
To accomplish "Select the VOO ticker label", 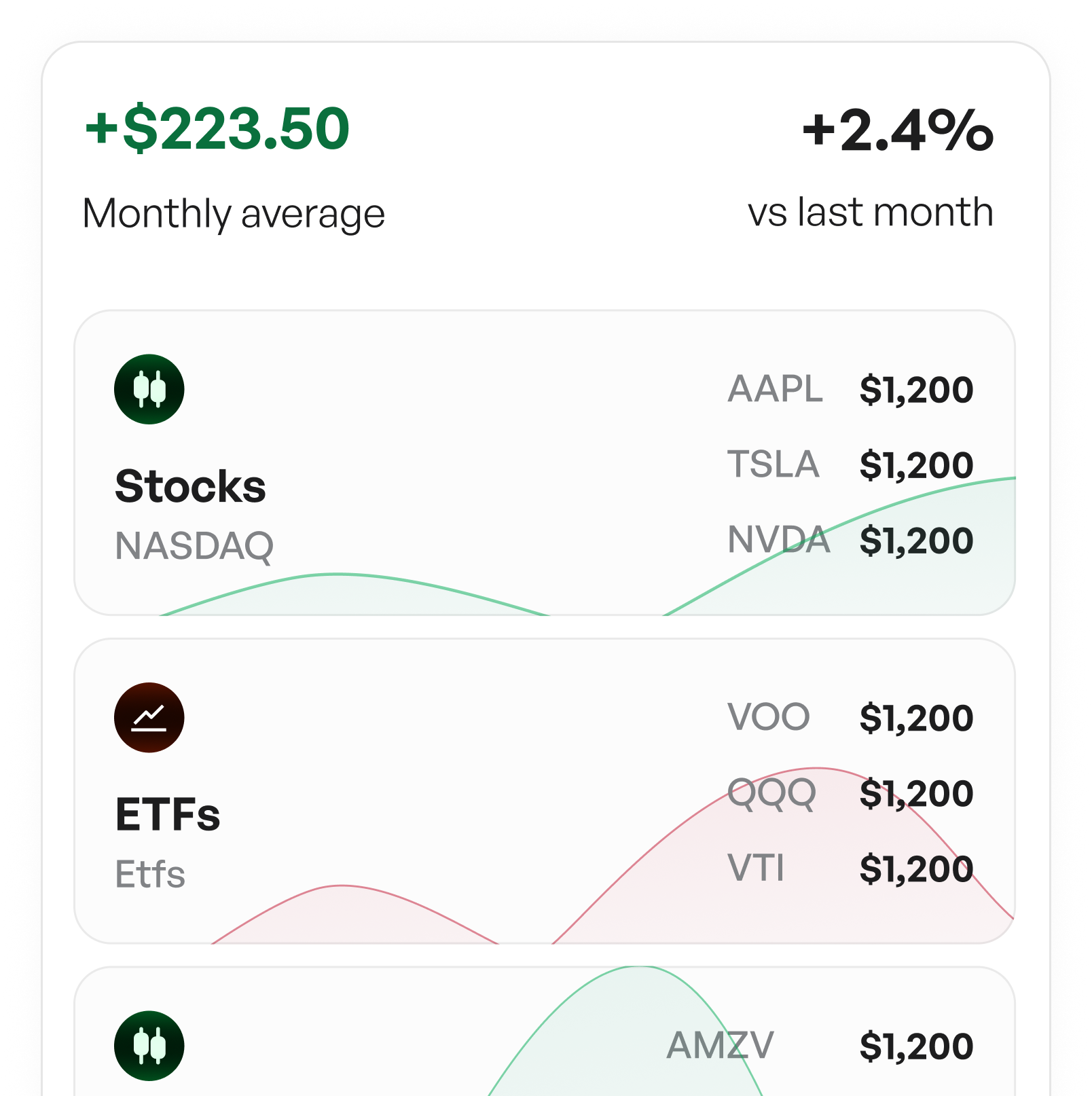I will (x=768, y=717).
